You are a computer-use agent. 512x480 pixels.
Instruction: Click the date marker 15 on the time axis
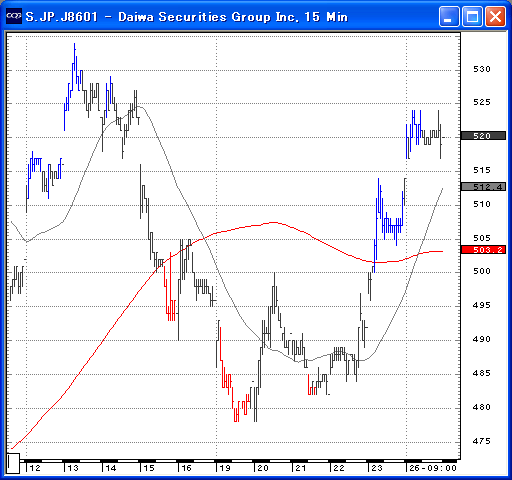coord(149,468)
